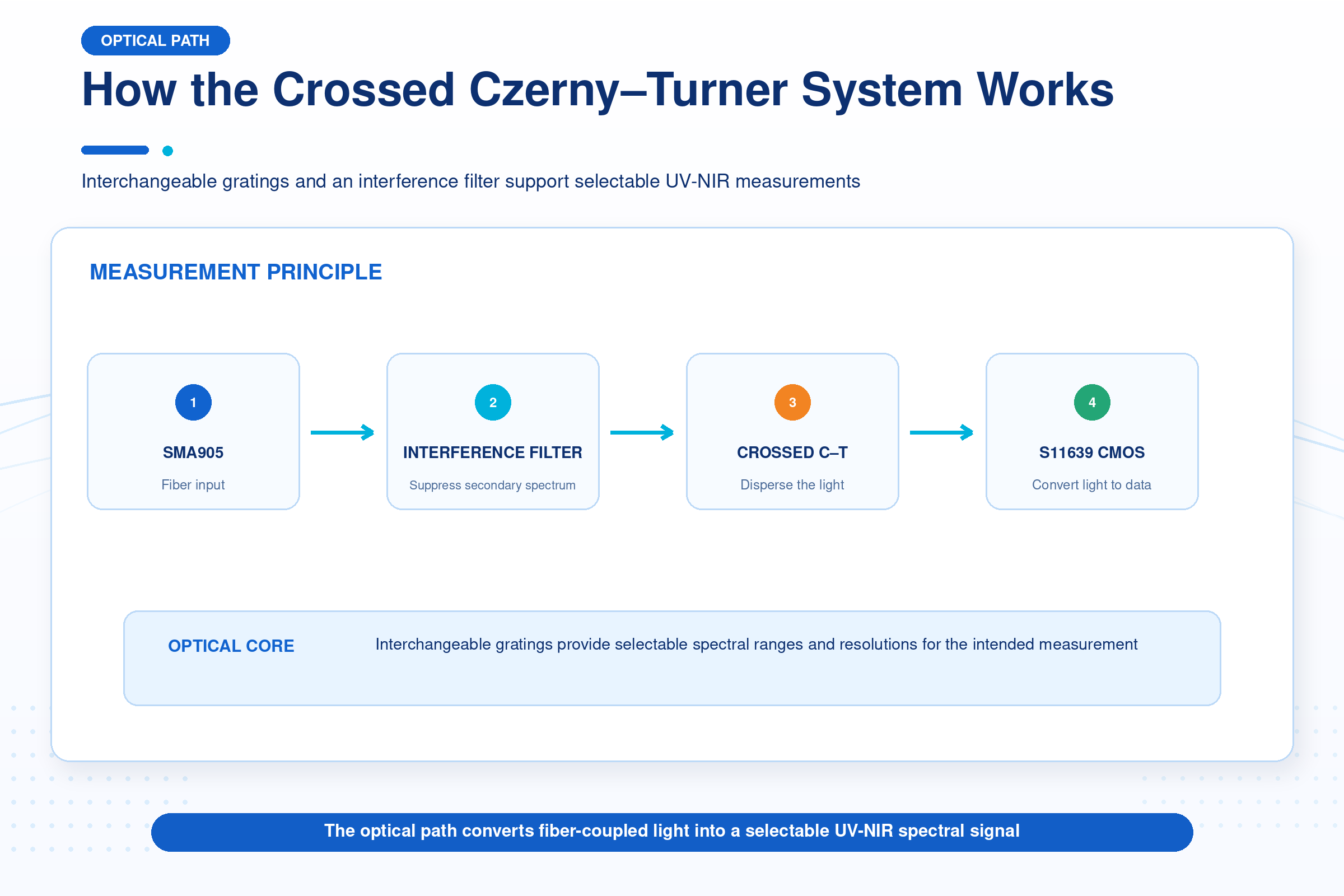Click the OPTICAL CORE label

[231, 646]
